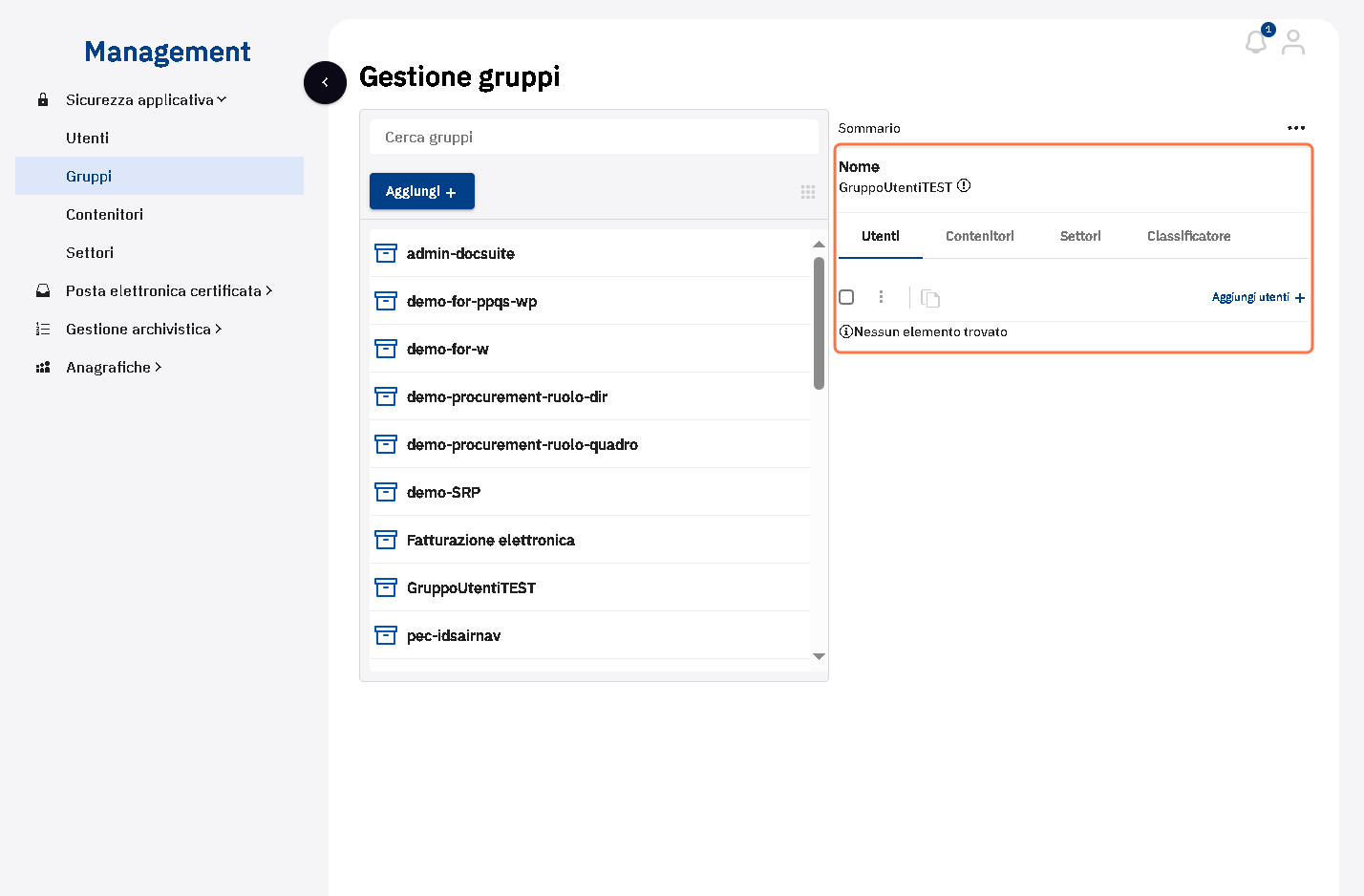Click the archive icon of demo-for-ppqs-wp

pos(386,301)
